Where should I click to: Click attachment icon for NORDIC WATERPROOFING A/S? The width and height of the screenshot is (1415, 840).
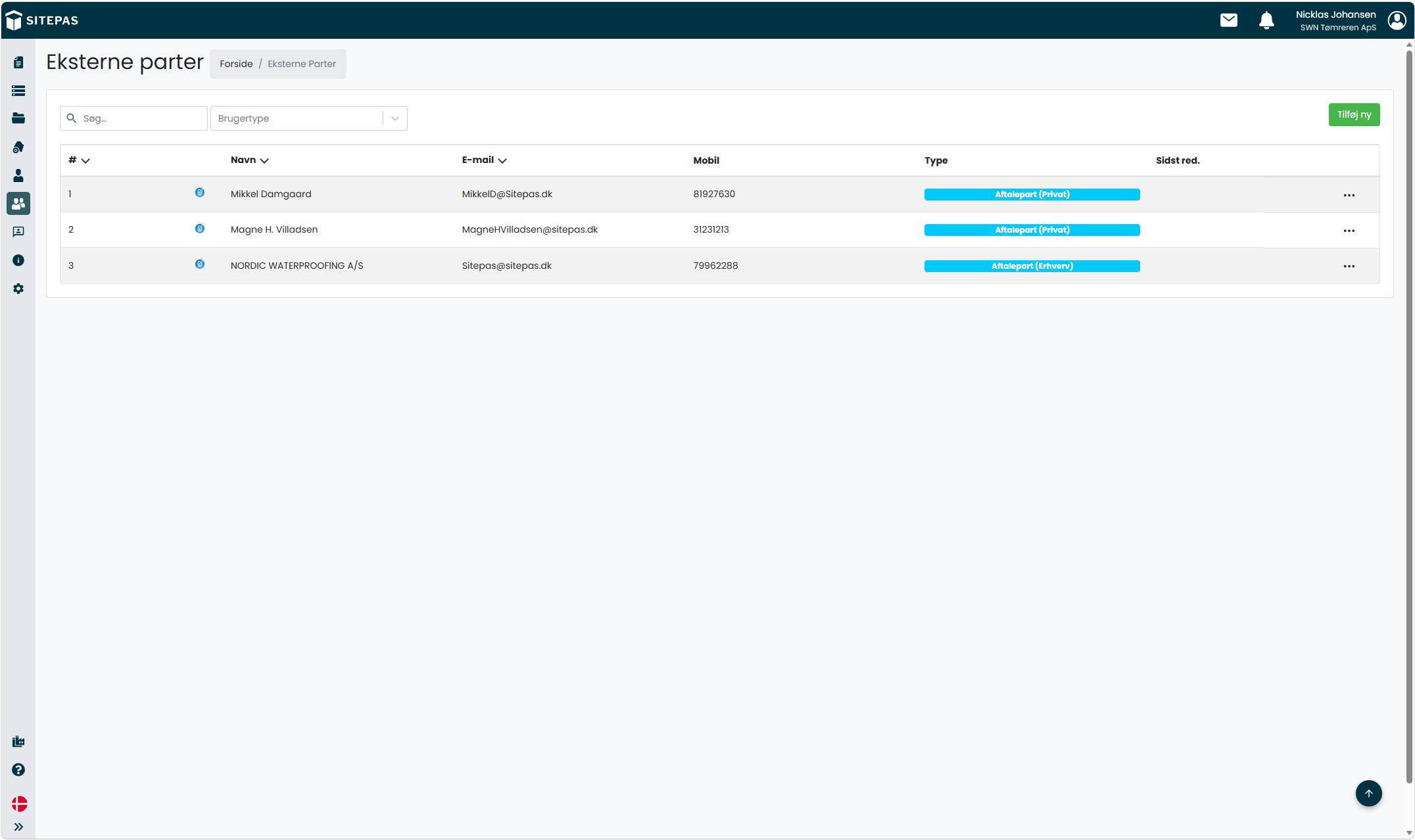pyautogui.click(x=200, y=264)
